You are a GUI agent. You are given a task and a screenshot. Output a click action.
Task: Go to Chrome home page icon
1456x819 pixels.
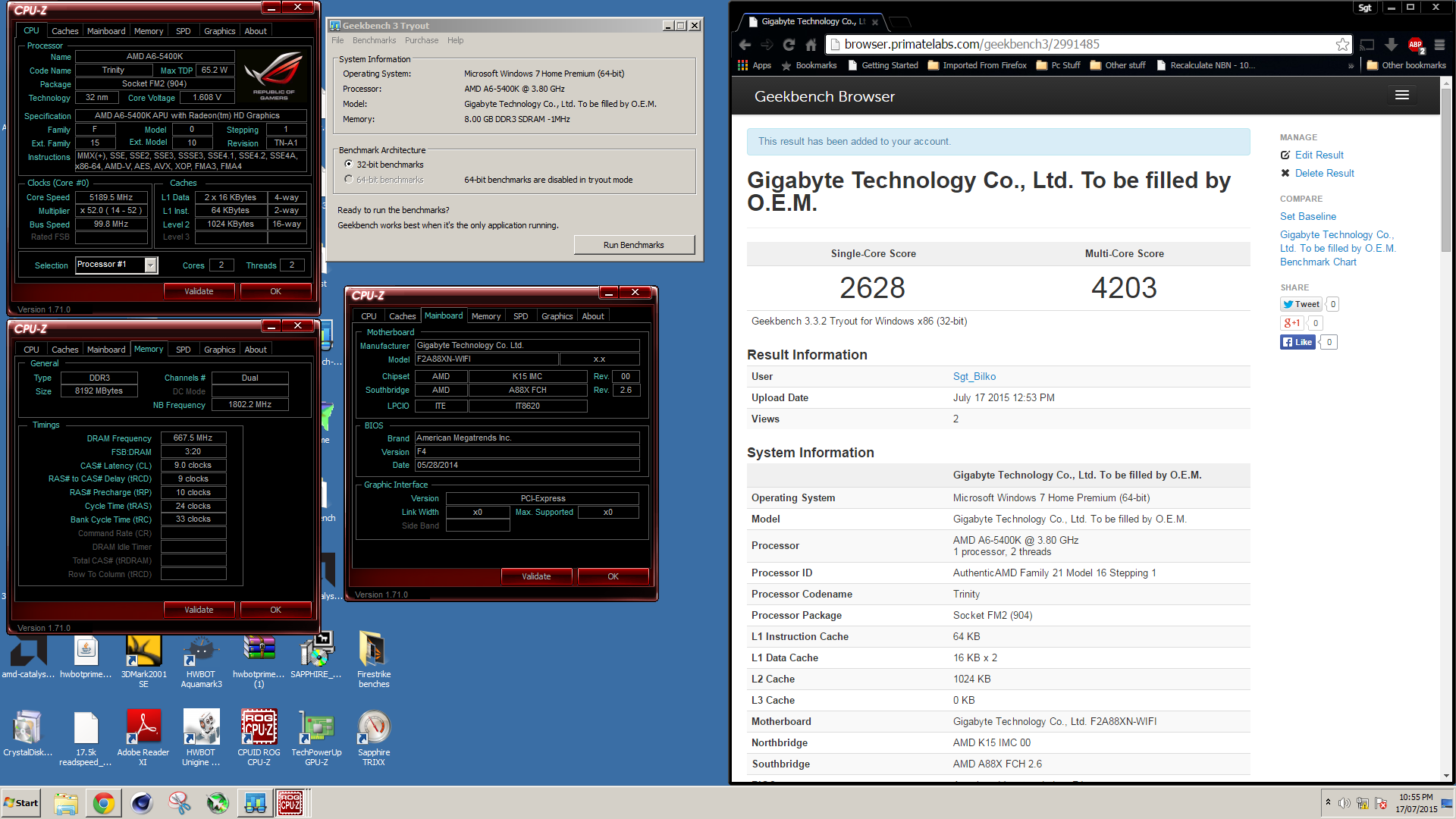[x=811, y=45]
